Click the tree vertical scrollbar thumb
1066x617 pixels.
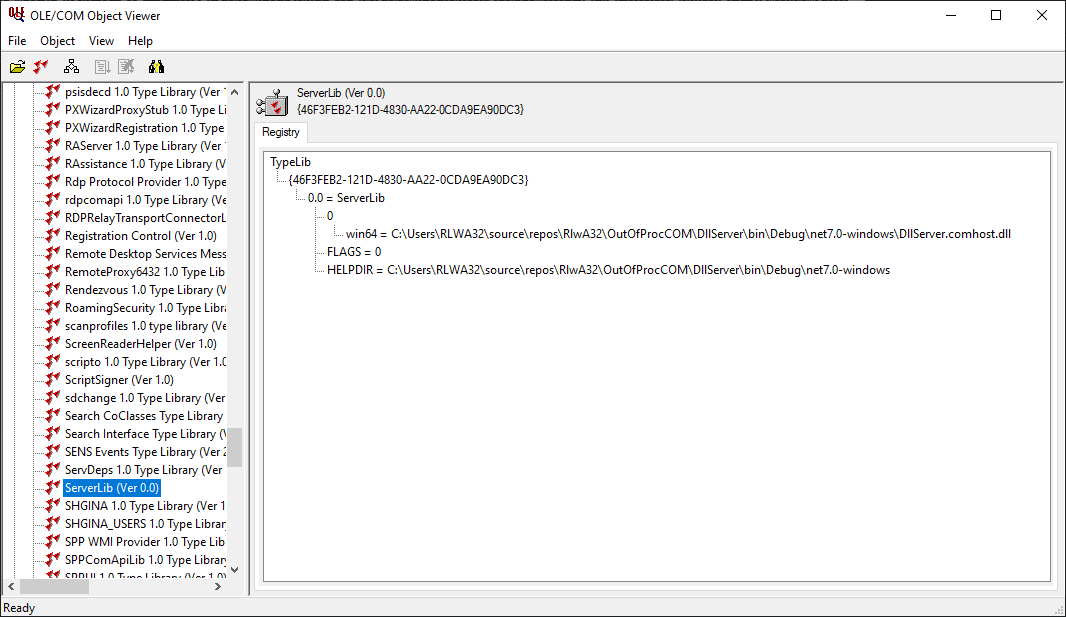[235, 447]
